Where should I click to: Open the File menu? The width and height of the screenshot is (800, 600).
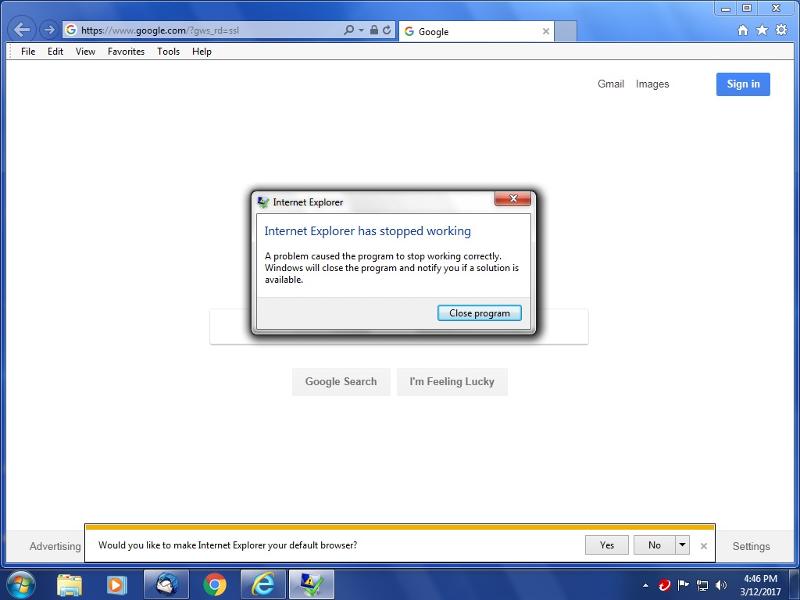click(28, 52)
